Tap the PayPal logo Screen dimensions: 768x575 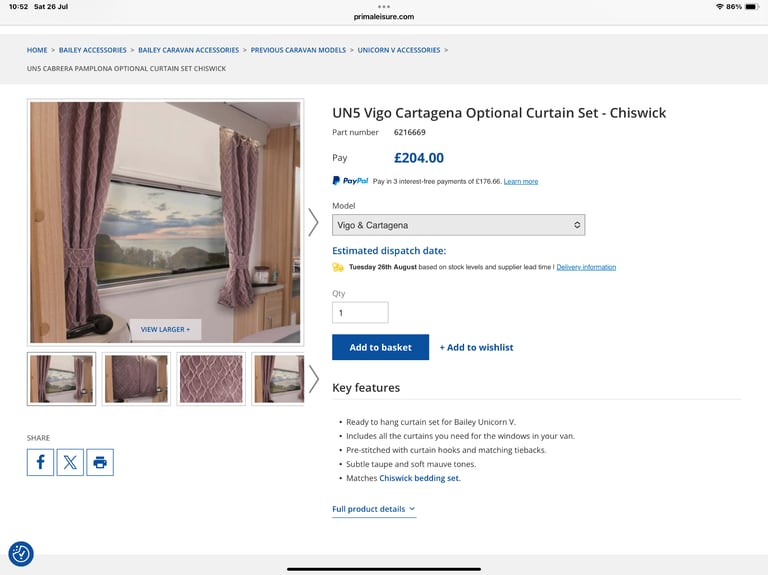tap(350, 181)
